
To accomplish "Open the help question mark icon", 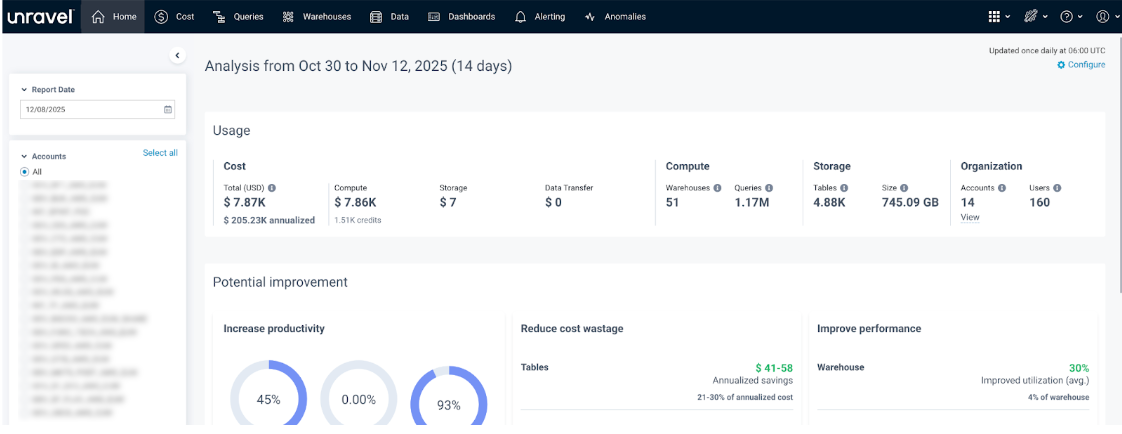I will coord(1066,17).
